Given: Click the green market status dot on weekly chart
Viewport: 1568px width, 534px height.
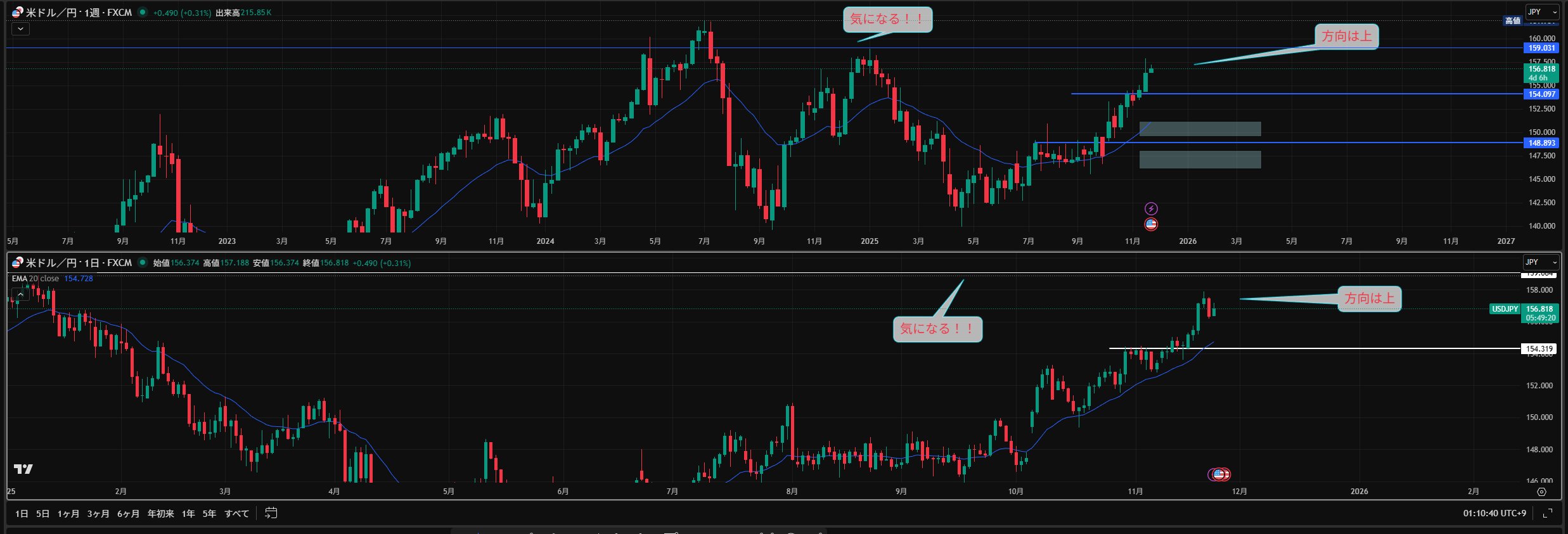Looking at the screenshot, I should [x=143, y=12].
